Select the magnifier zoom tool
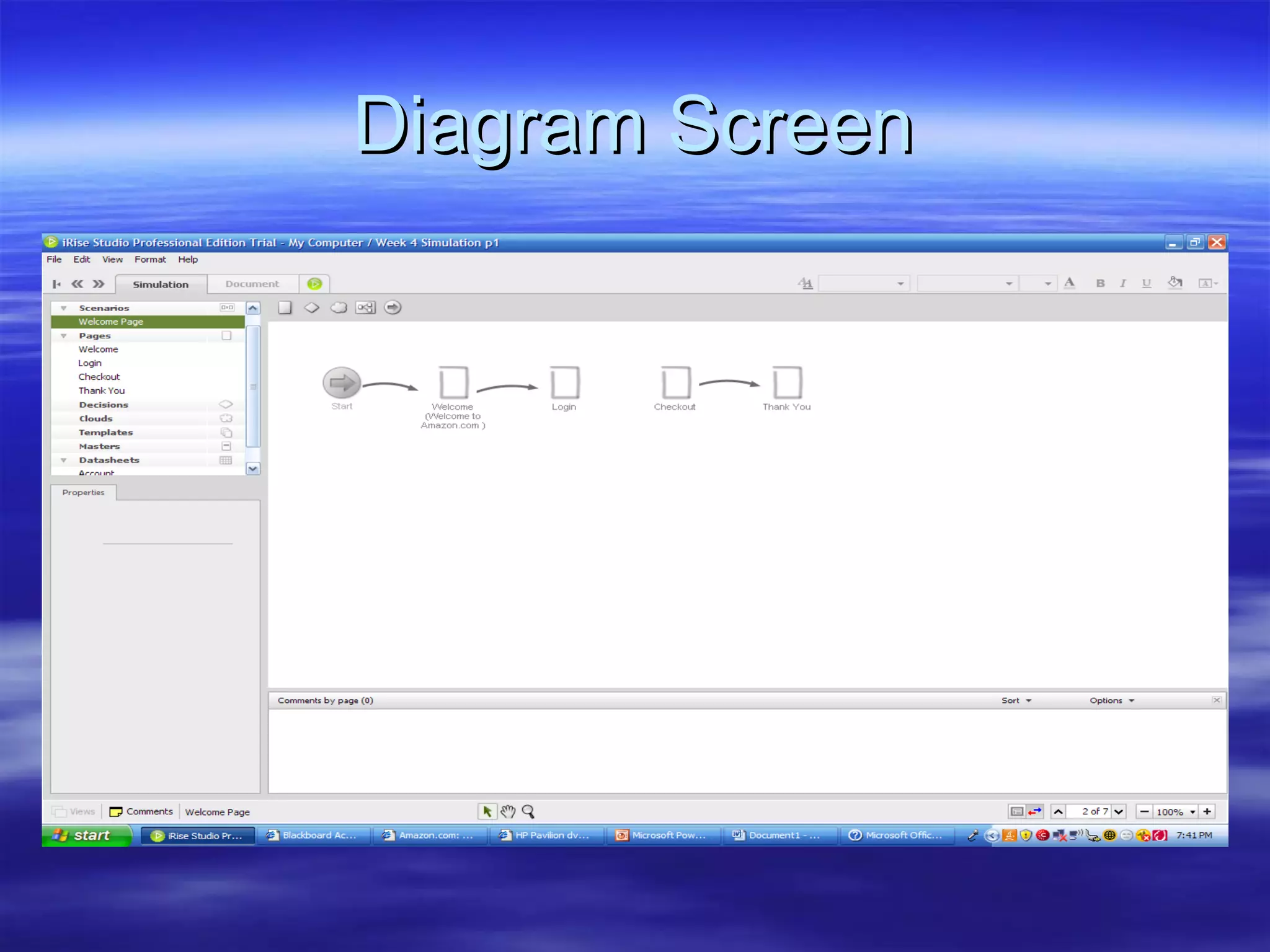Viewport: 1270px width, 952px height. tap(528, 811)
